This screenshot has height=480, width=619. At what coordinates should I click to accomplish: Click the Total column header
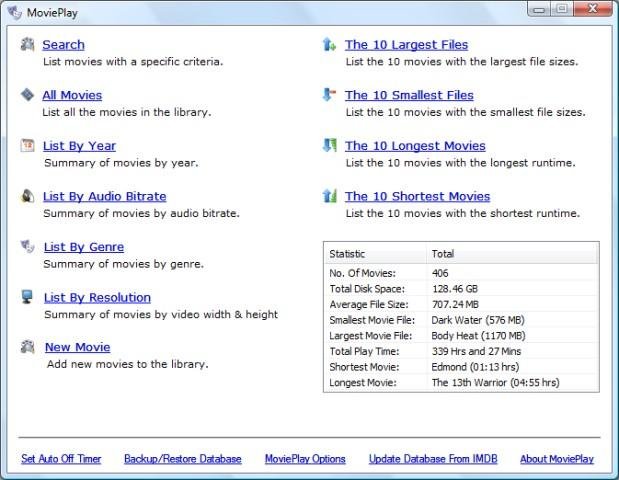point(512,253)
